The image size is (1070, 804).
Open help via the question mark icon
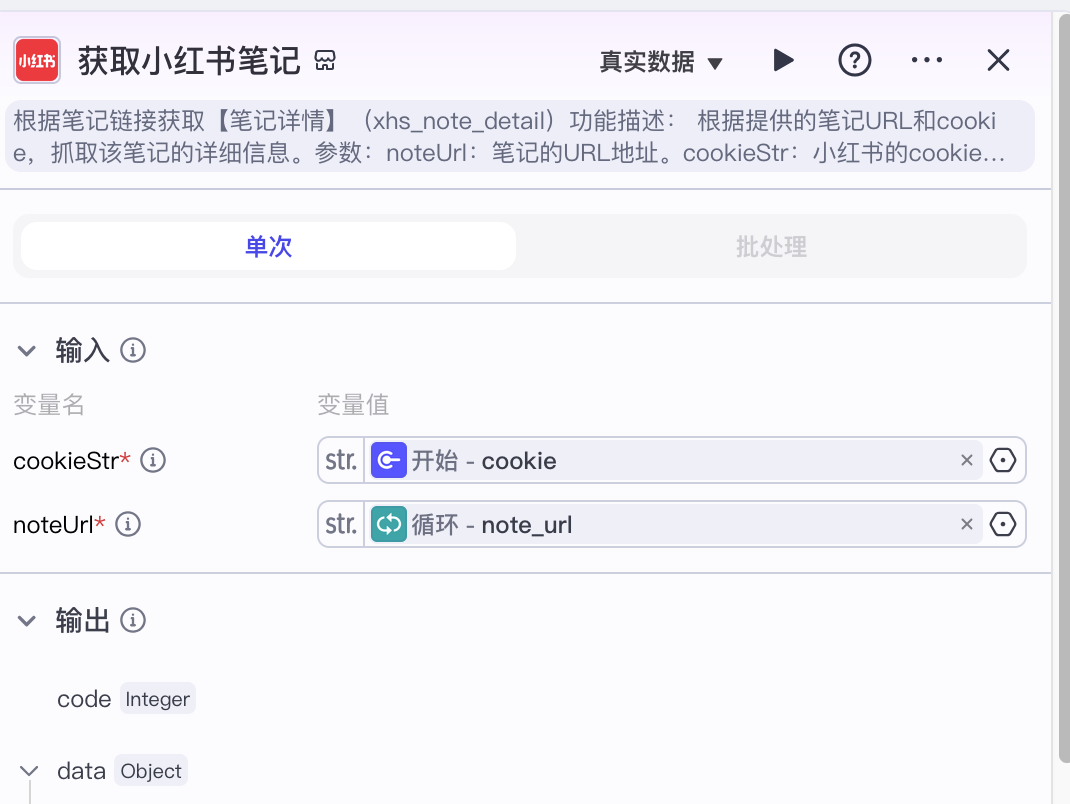pyautogui.click(x=854, y=61)
